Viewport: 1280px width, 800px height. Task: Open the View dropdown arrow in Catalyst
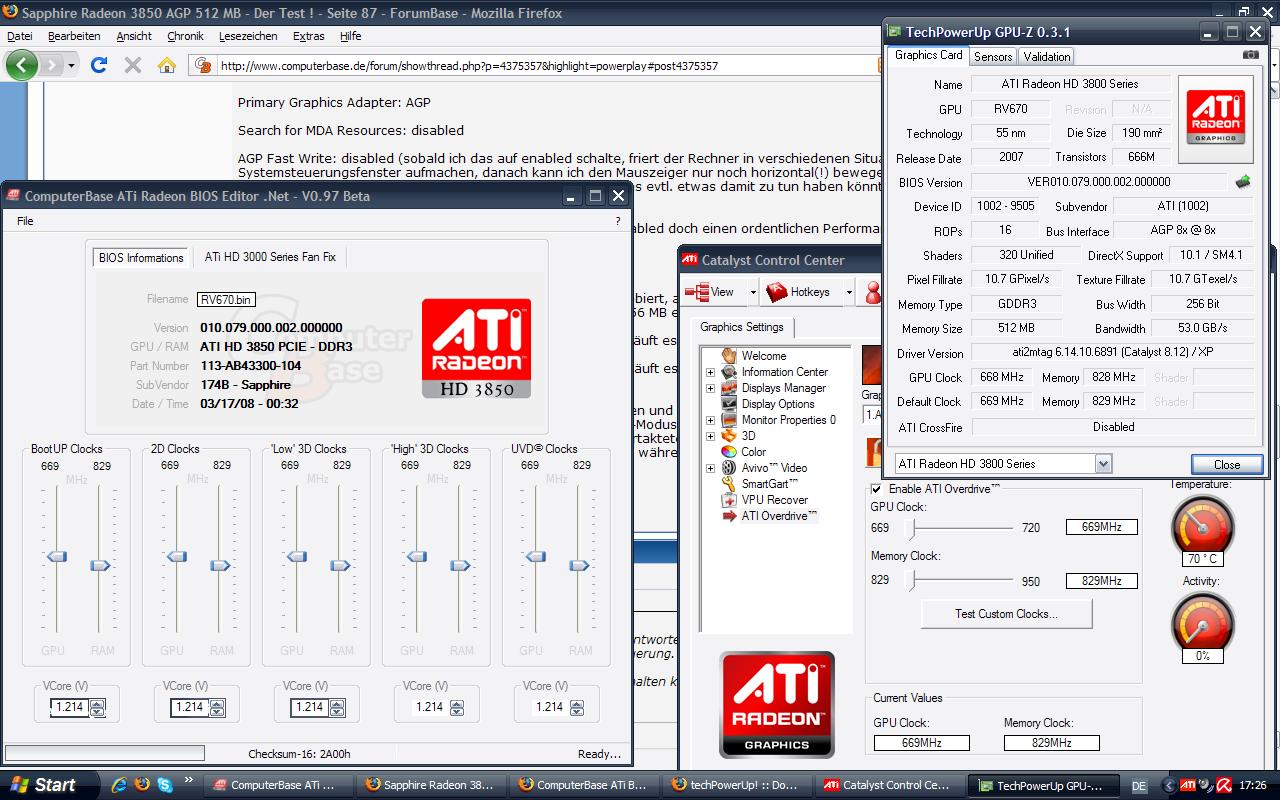(752, 292)
